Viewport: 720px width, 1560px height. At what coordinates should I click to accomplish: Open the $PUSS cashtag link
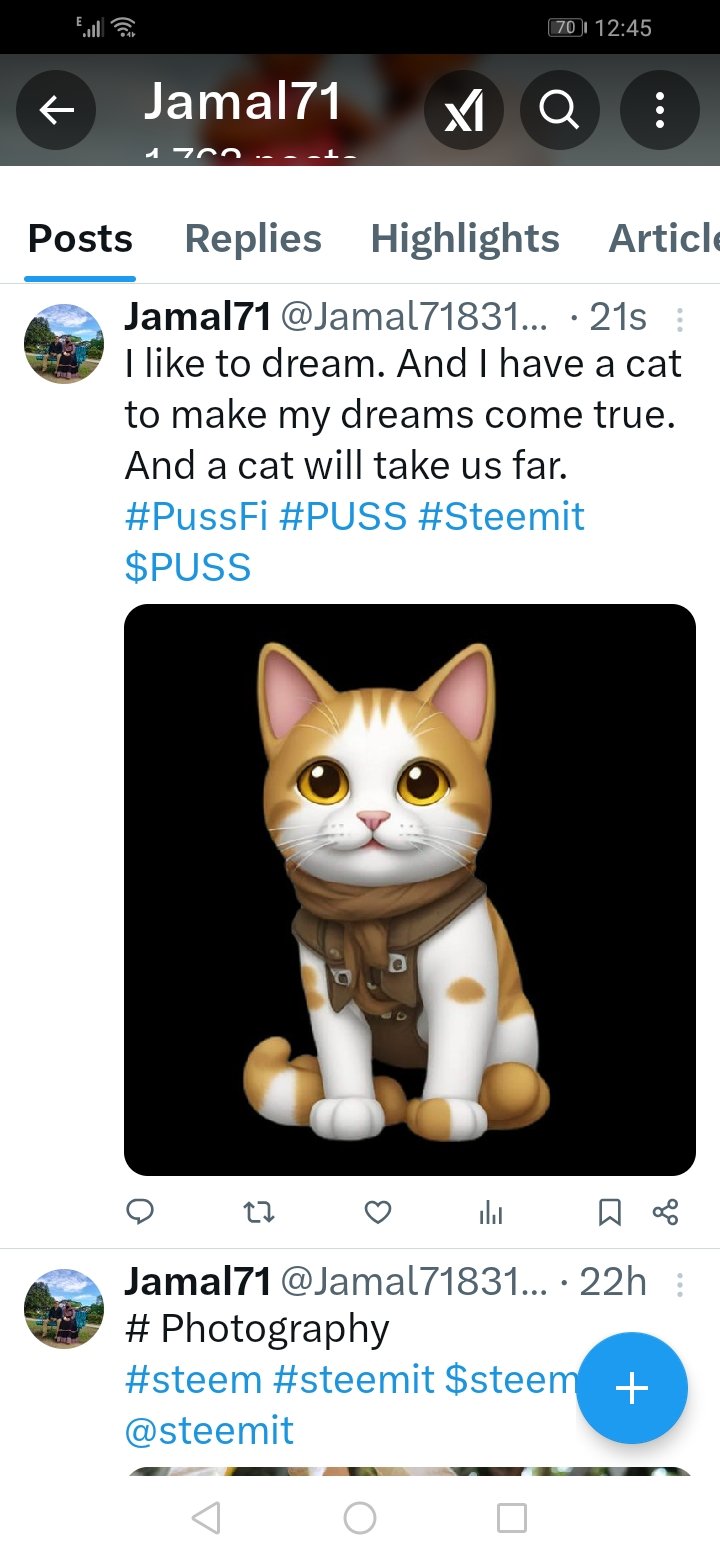(x=188, y=567)
